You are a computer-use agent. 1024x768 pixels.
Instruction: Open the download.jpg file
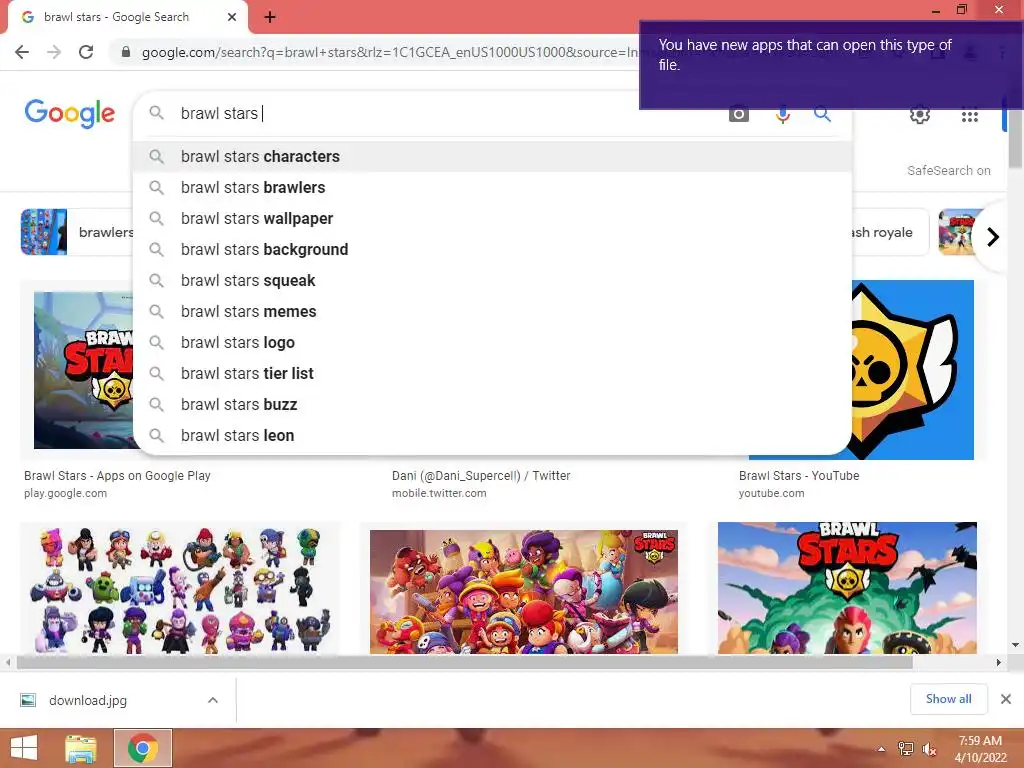click(x=88, y=700)
